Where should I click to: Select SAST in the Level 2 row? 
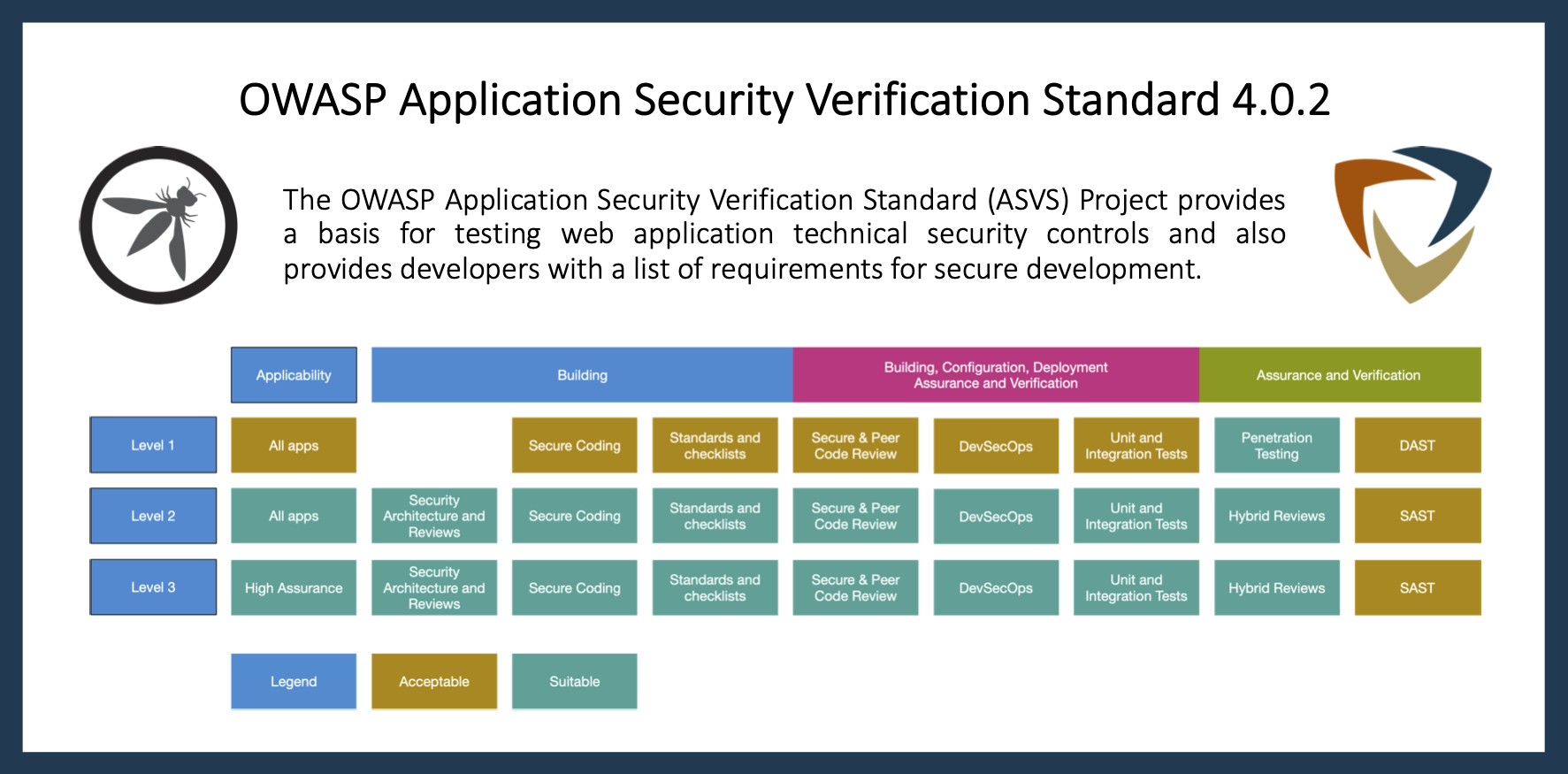1418,516
